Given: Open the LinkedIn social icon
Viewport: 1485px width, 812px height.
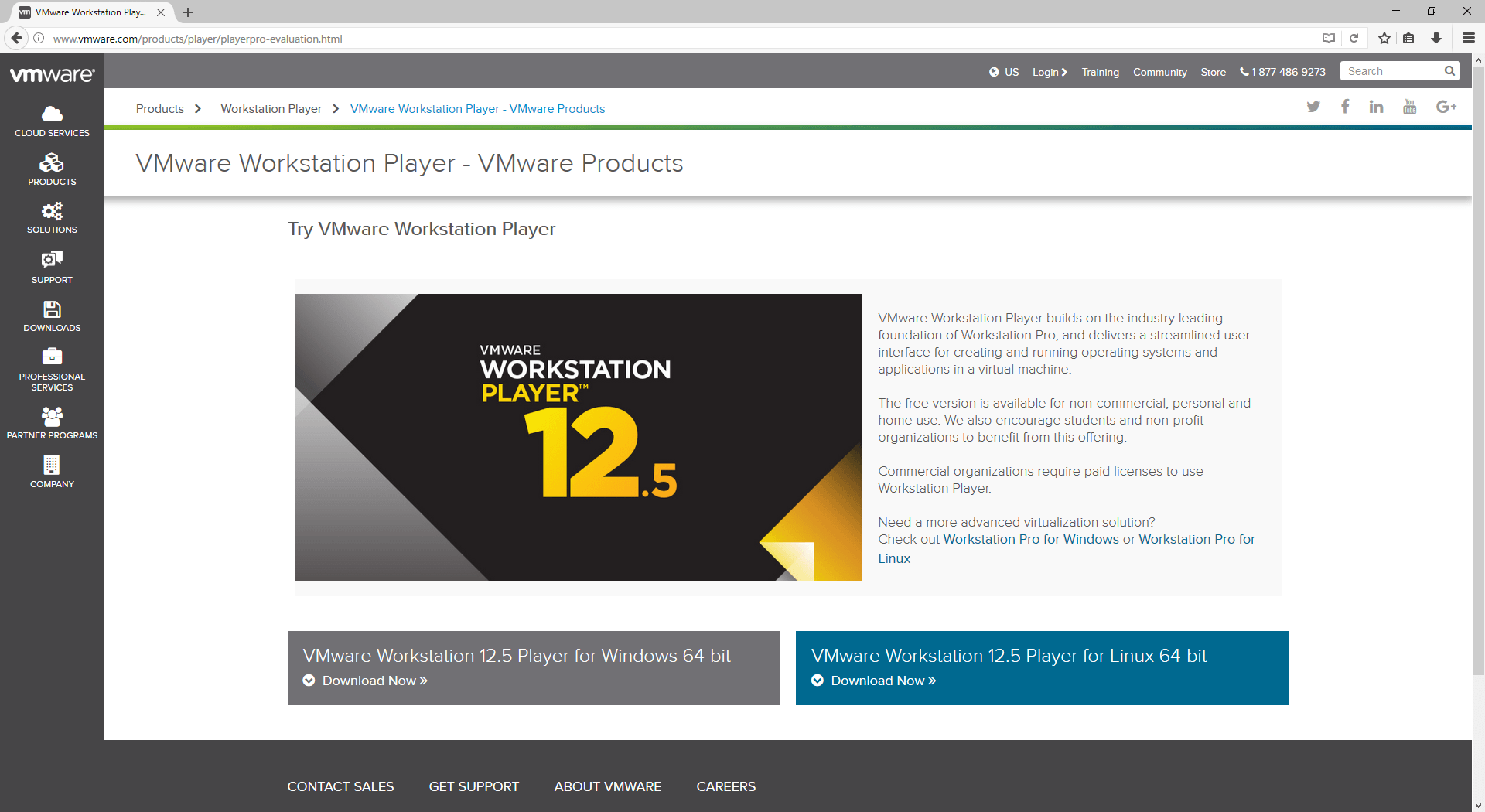Looking at the screenshot, I should (1376, 107).
